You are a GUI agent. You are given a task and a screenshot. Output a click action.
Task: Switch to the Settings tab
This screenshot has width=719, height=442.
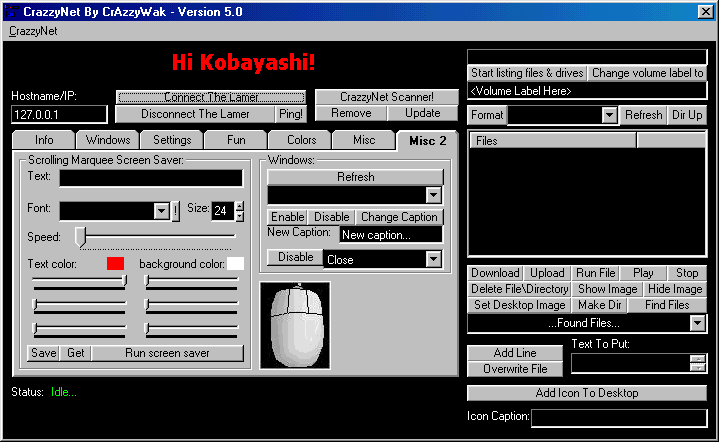[172, 140]
